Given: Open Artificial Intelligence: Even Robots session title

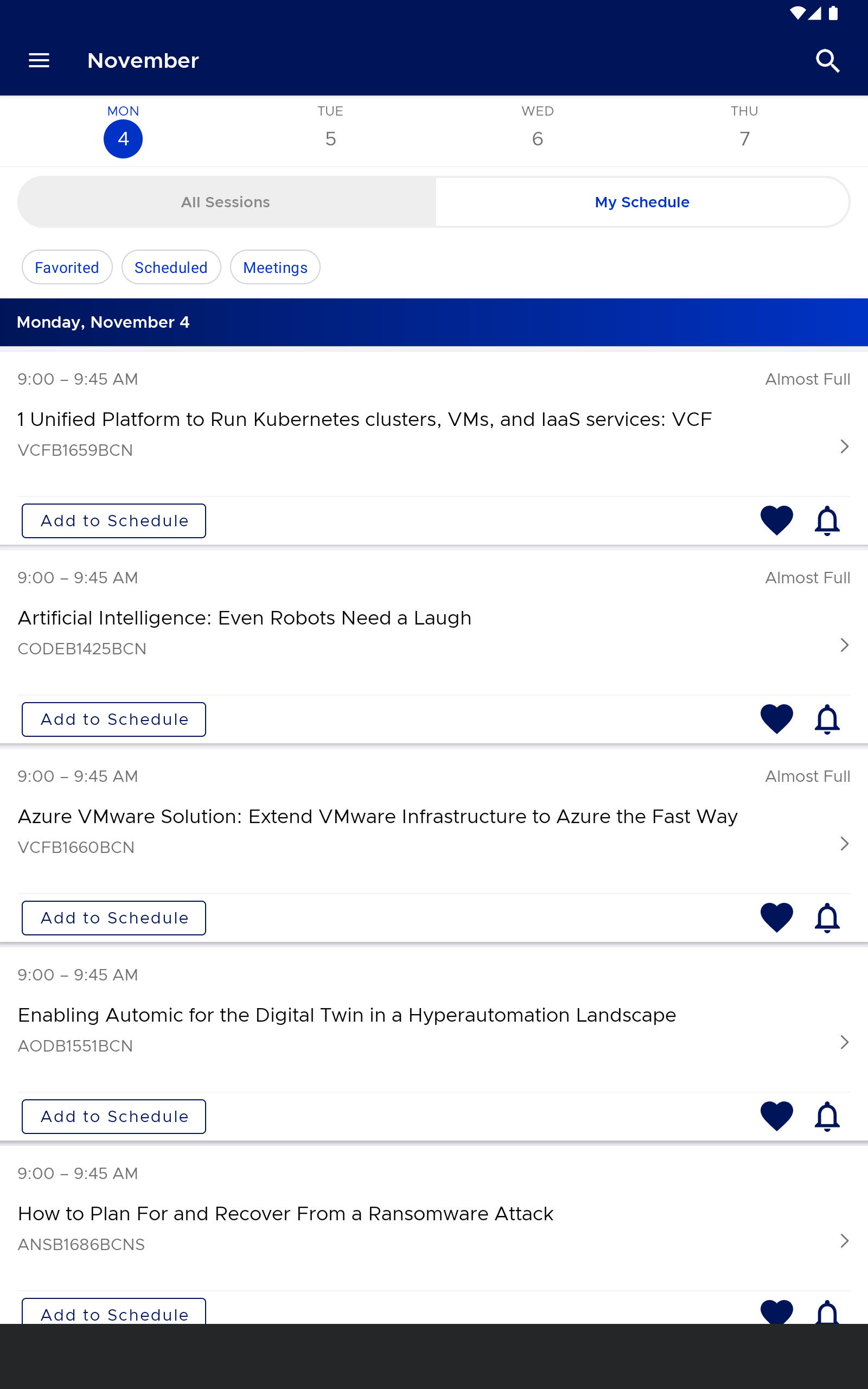Looking at the screenshot, I should pyautogui.click(x=245, y=617).
